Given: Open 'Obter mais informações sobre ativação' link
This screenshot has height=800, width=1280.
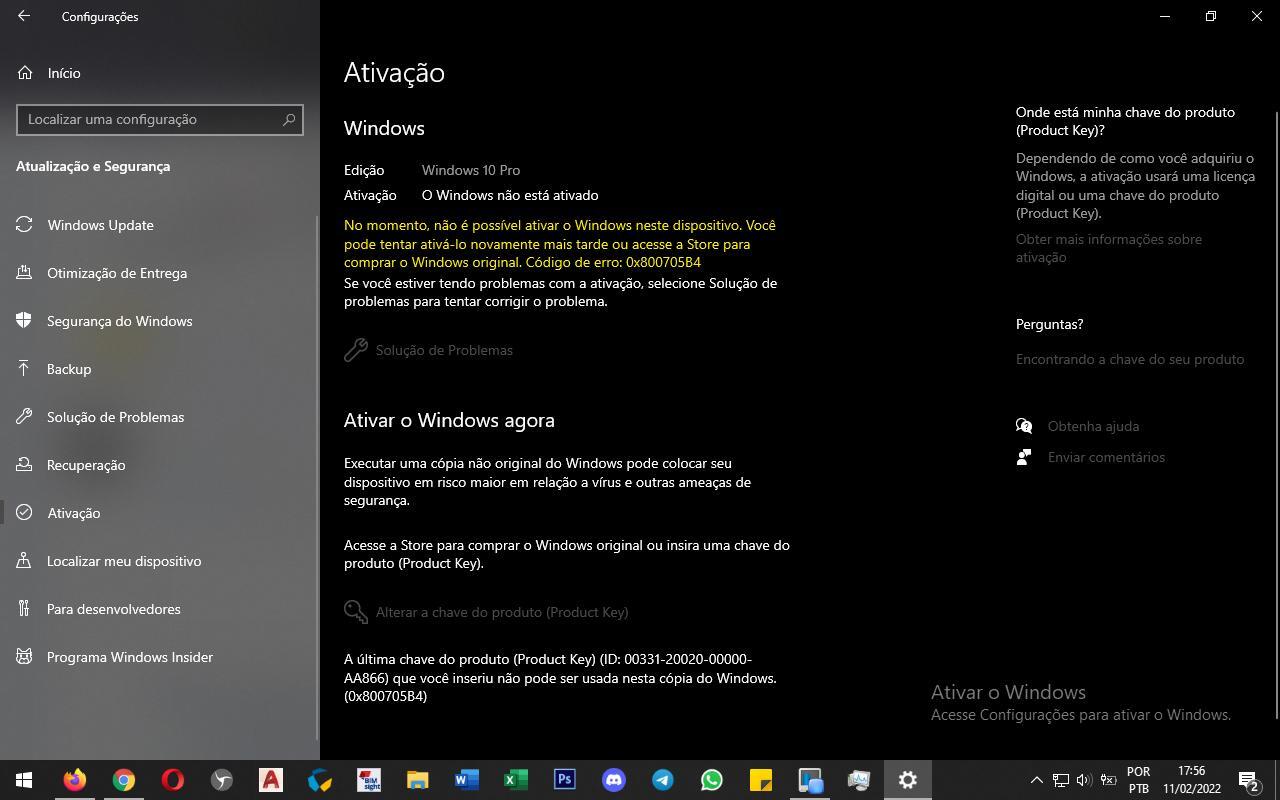Looking at the screenshot, I should pyautogui.click(x=1109, y=248).
